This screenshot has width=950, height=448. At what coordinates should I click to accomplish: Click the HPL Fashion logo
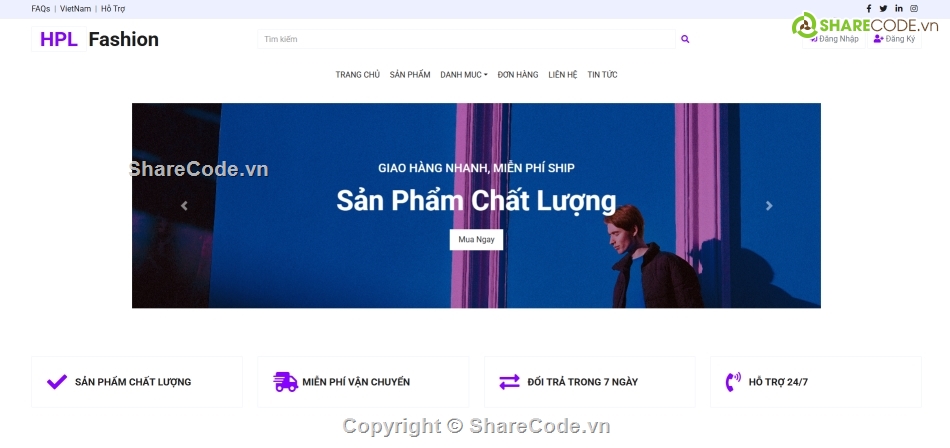95,39
